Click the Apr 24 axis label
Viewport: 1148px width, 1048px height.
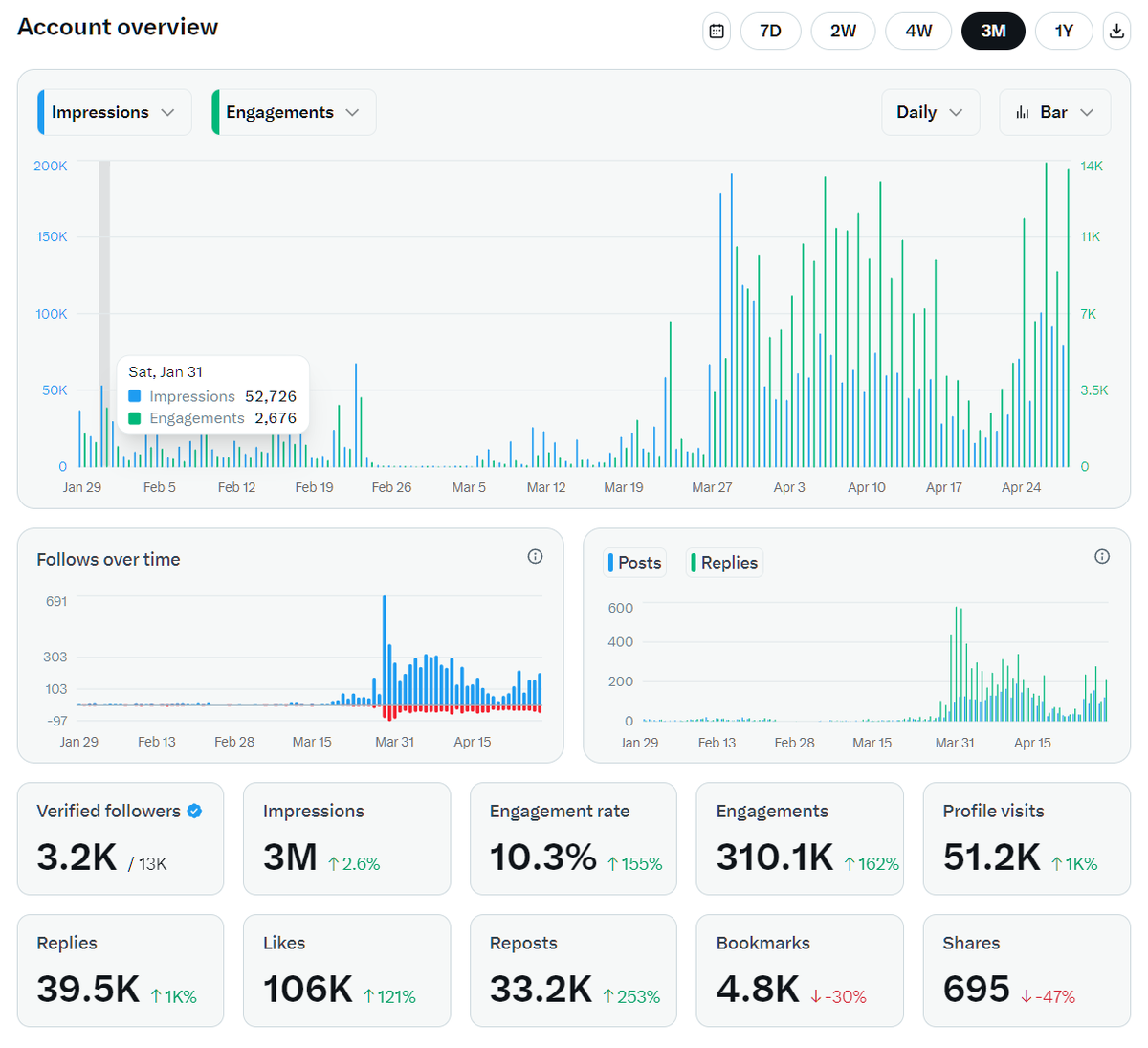coord(1021,487)
